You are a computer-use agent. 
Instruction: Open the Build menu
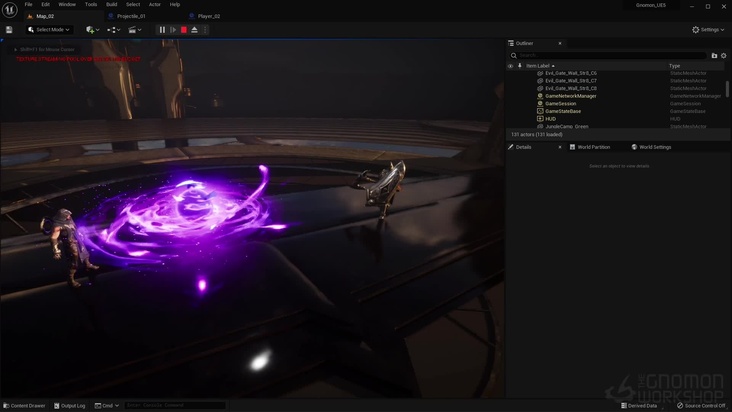coord(112,4)
